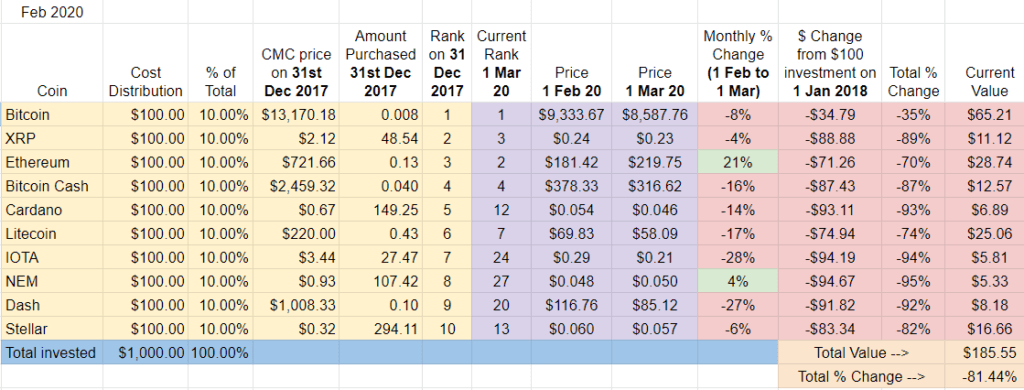Click Dash's $85.12 March price cell
1024x390 pixels.
tap(655, 305)
